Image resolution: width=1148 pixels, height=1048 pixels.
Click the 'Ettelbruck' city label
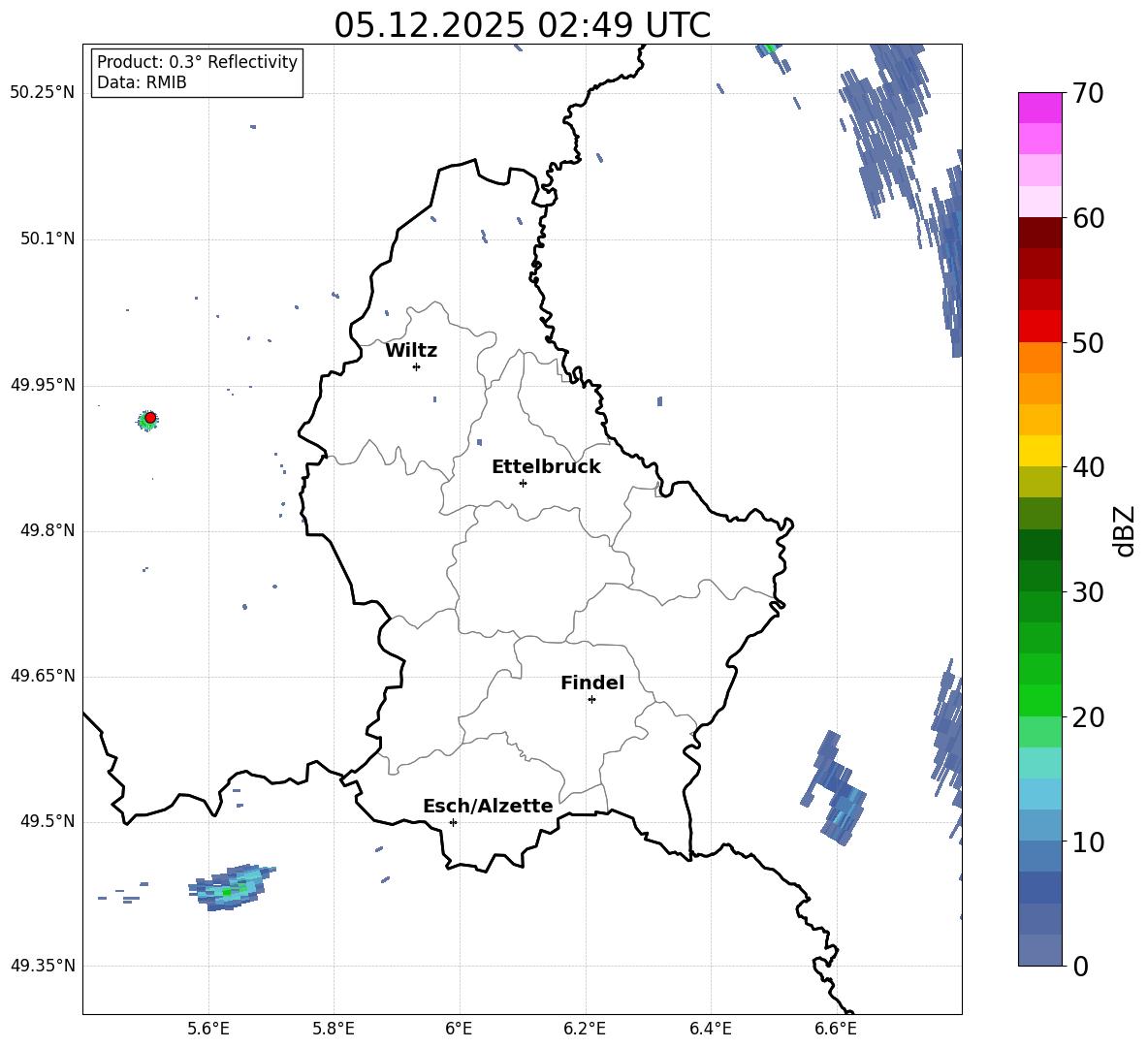click(x=546, y=467)
